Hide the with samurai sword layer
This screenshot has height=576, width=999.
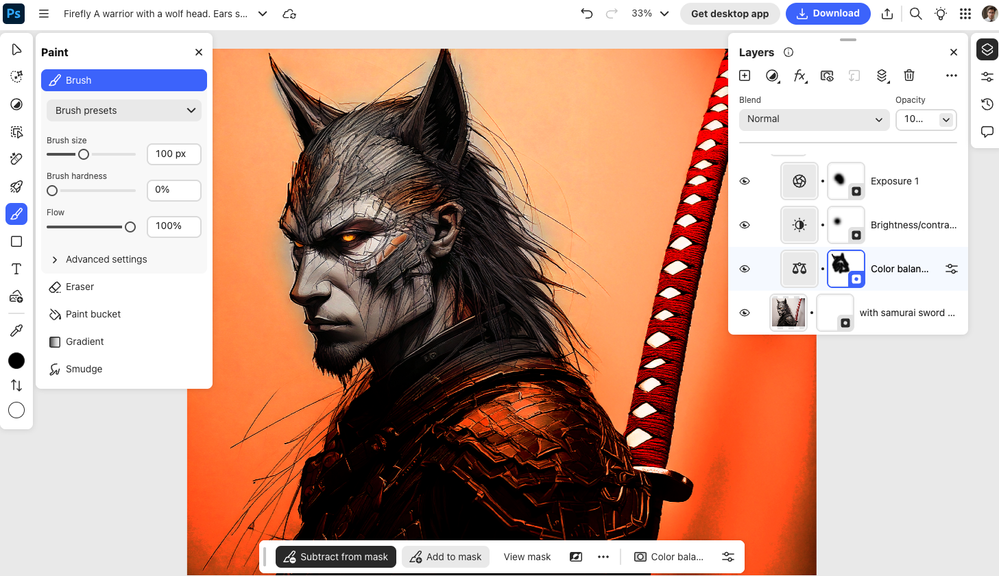coord(744,313)
